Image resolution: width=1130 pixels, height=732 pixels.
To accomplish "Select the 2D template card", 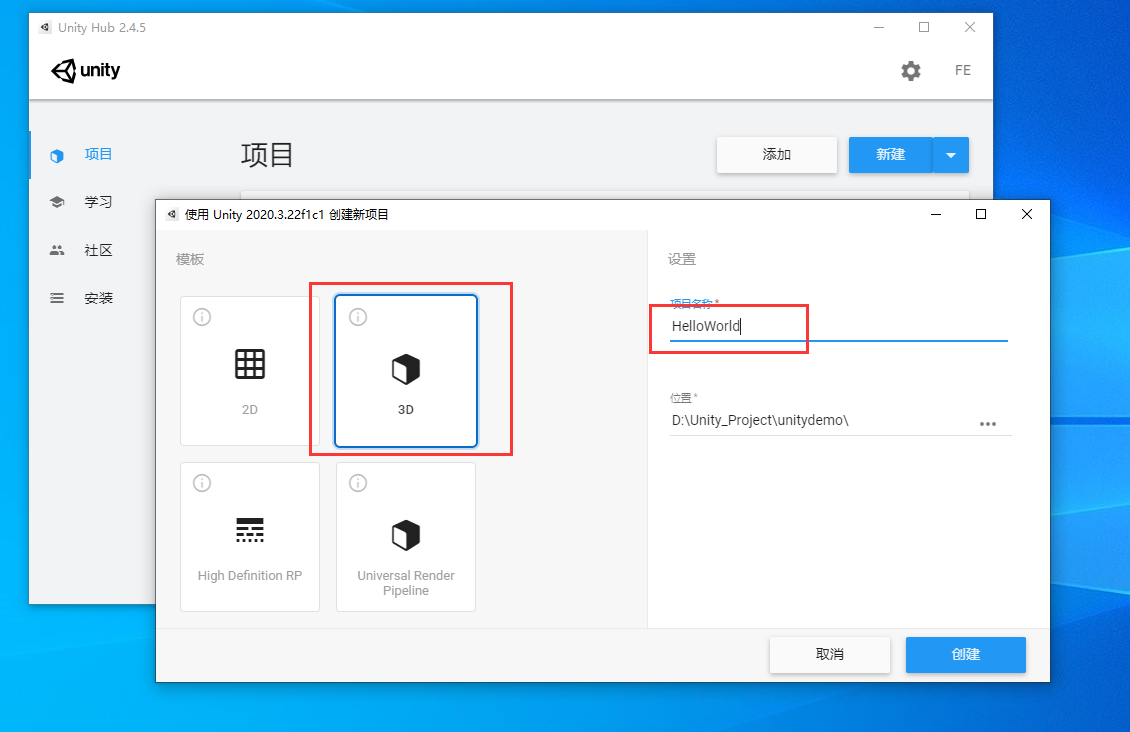I will 250,371.
